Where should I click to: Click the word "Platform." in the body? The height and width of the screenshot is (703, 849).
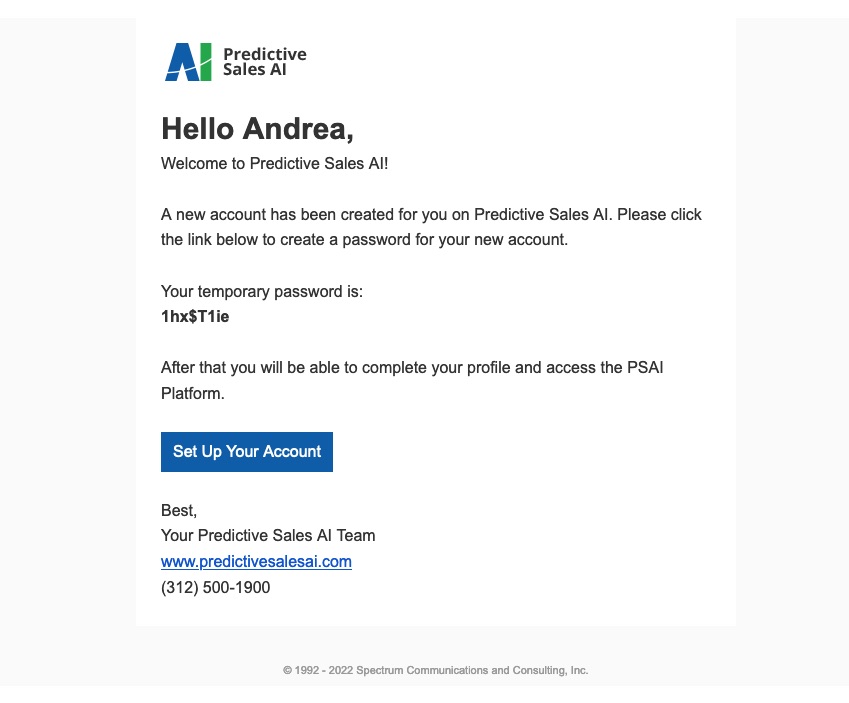(x=193, y=394)
